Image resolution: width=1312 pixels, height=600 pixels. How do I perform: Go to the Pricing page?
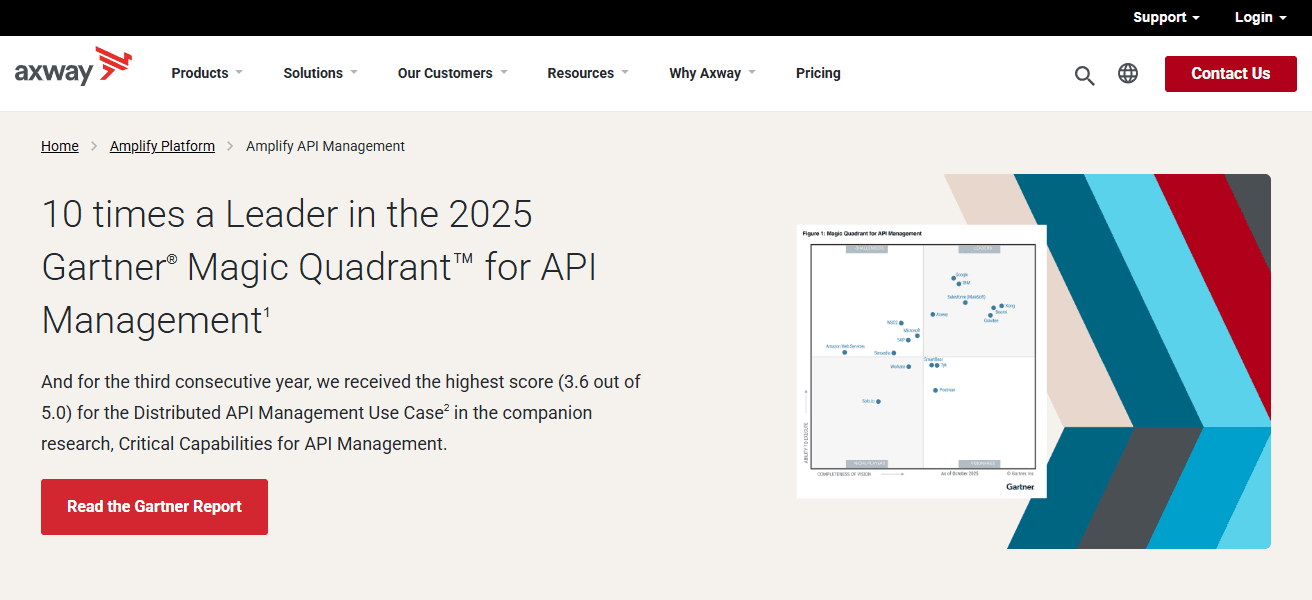818,73
